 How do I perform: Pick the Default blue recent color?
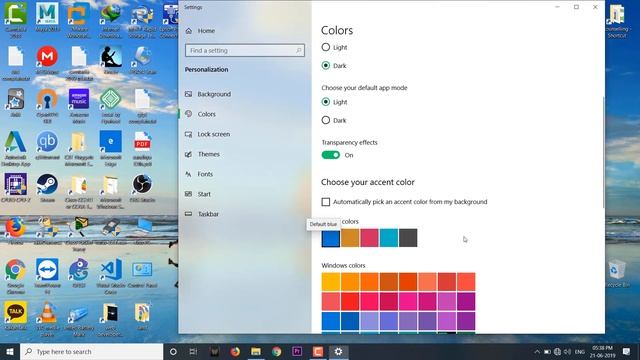[x=331, y=238]
